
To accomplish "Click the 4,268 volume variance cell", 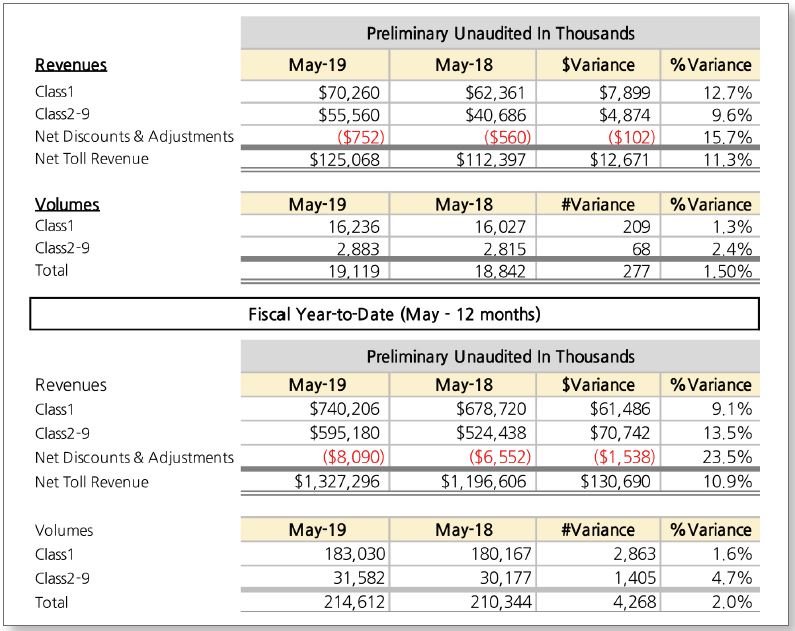I will coord(634,602).
